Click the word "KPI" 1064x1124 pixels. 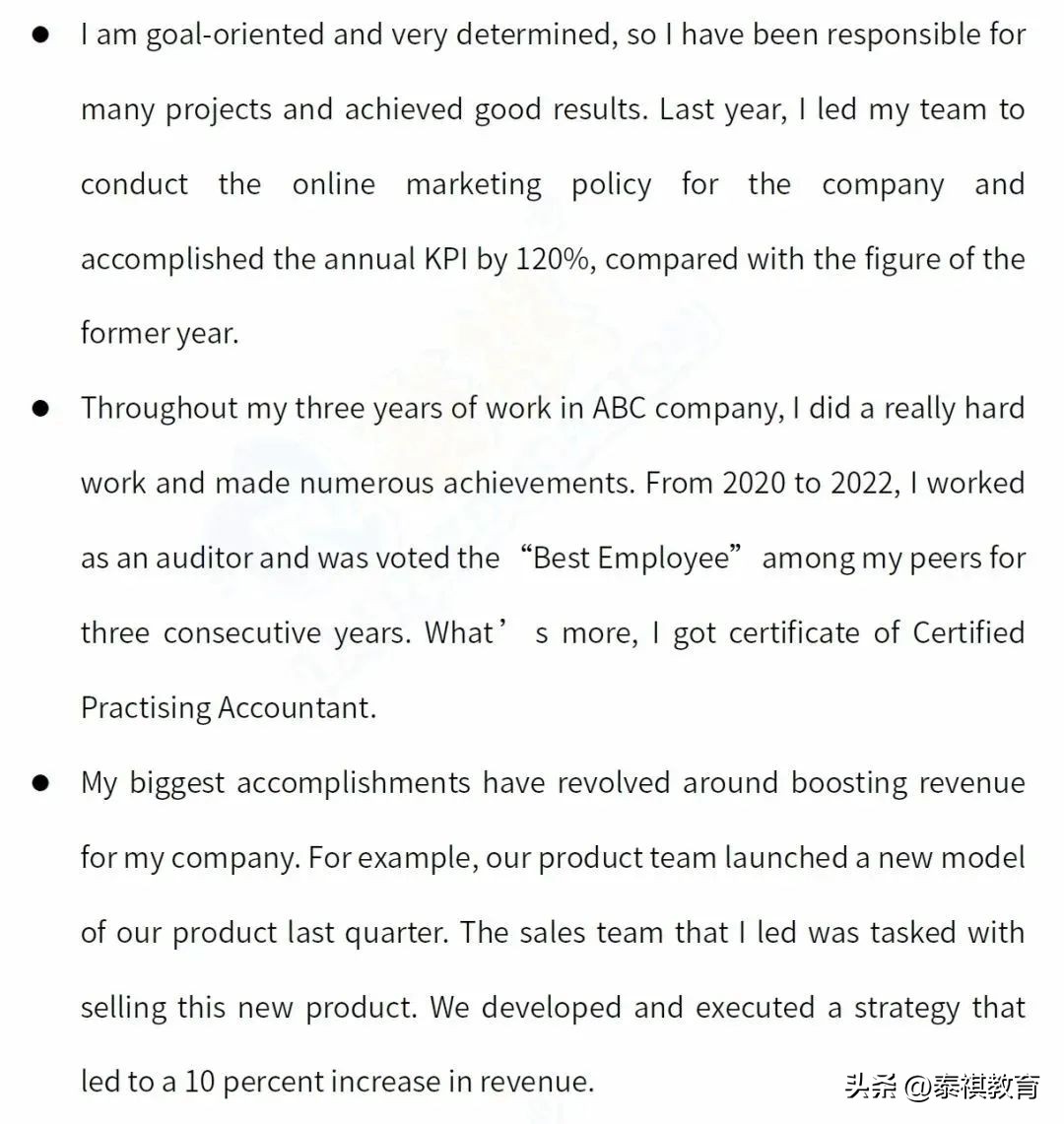[x=446, y=259]
